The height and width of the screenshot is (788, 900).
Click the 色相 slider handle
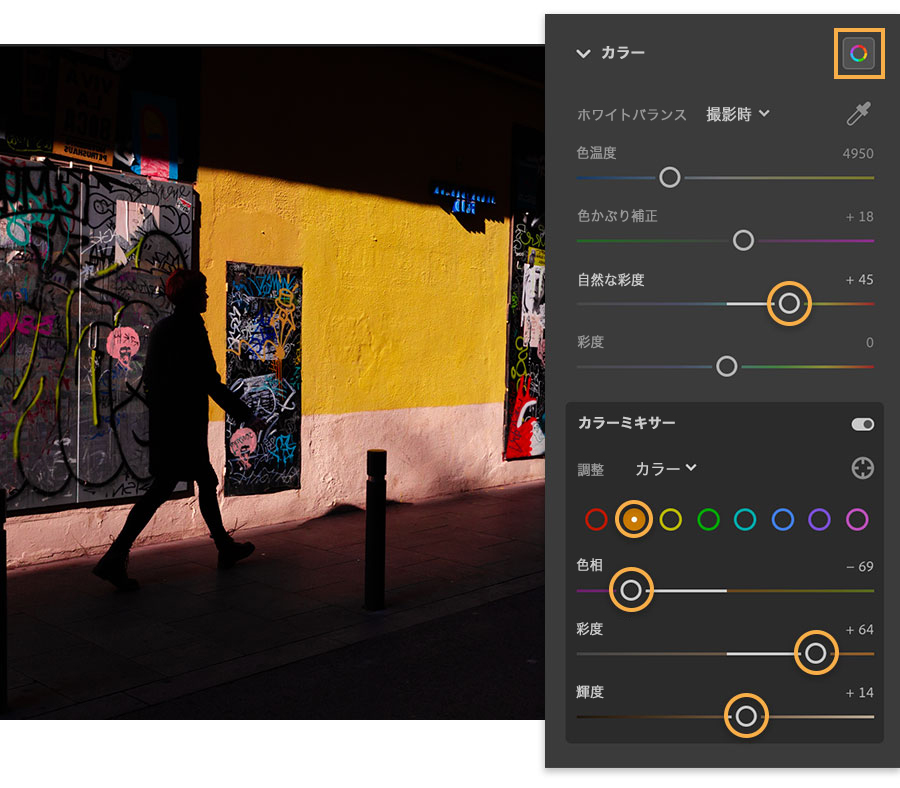631,590
